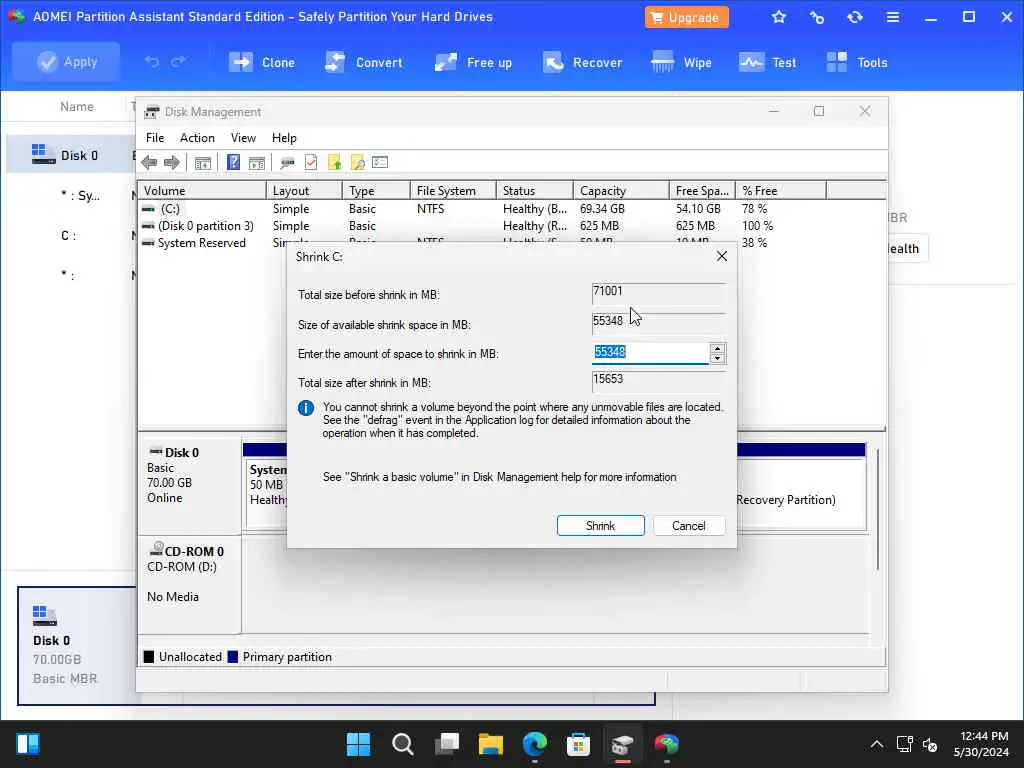Click the Unallocated black legend swatch
This screenshot has width=1024, height=768.
[149, 657]
